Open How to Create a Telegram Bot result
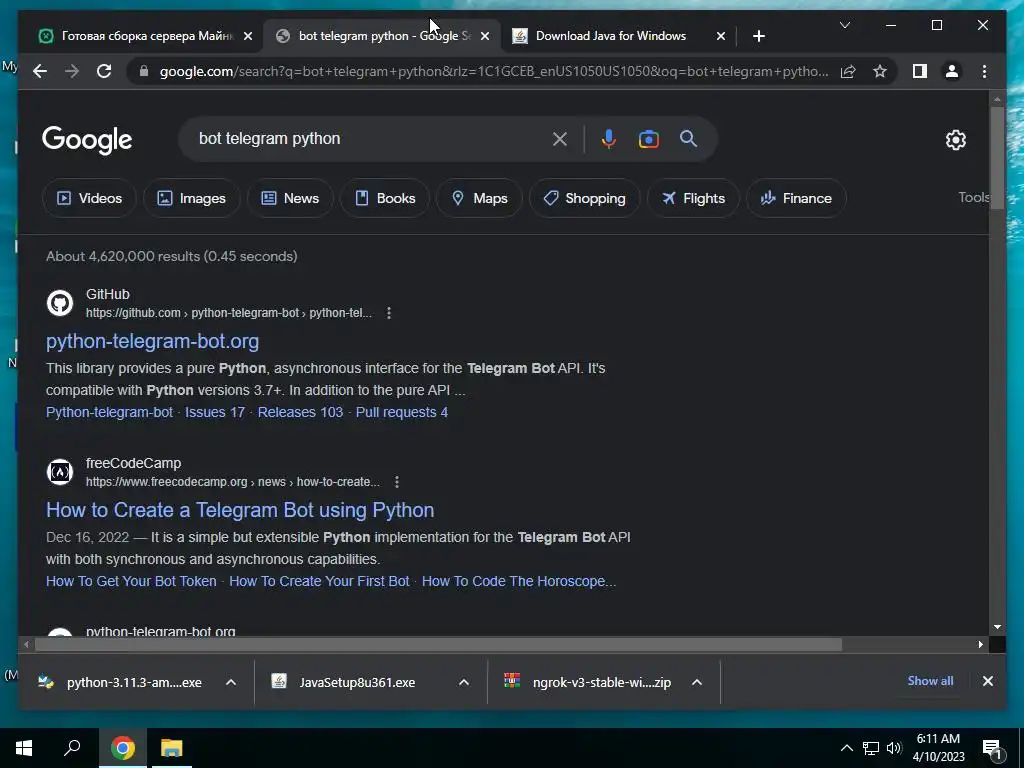This screenshot has height=768, width=1024. [x=240, y=510]
